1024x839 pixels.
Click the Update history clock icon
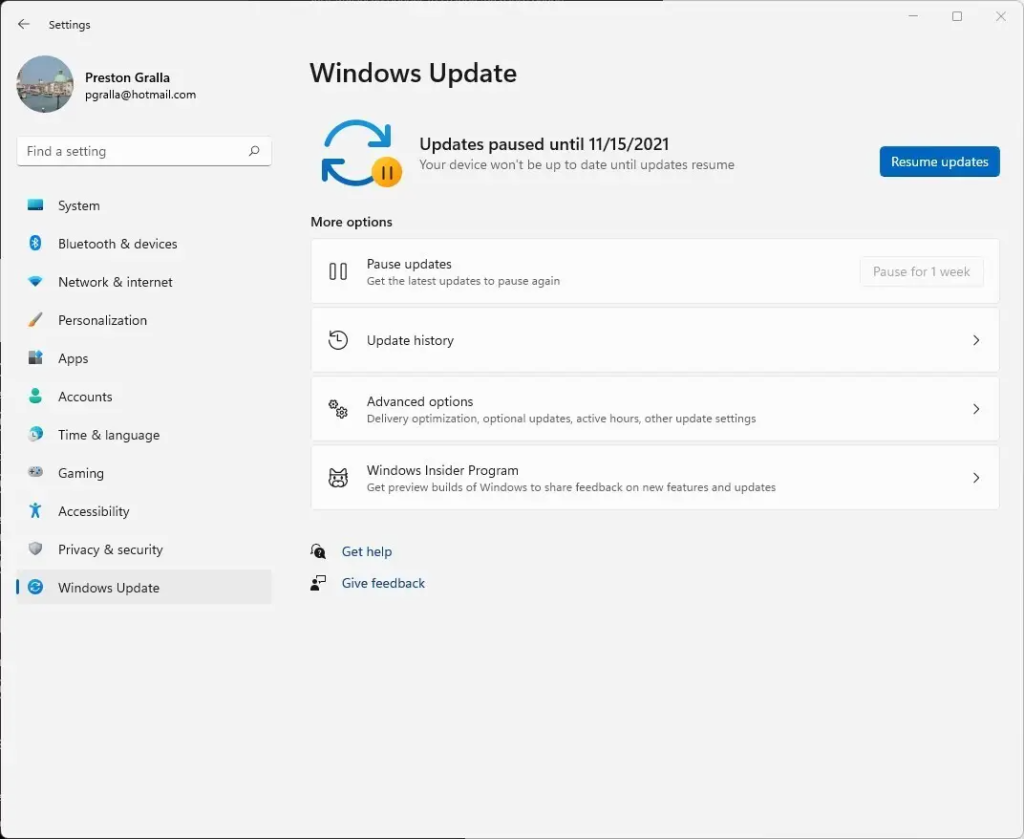[x=338, y=340]
